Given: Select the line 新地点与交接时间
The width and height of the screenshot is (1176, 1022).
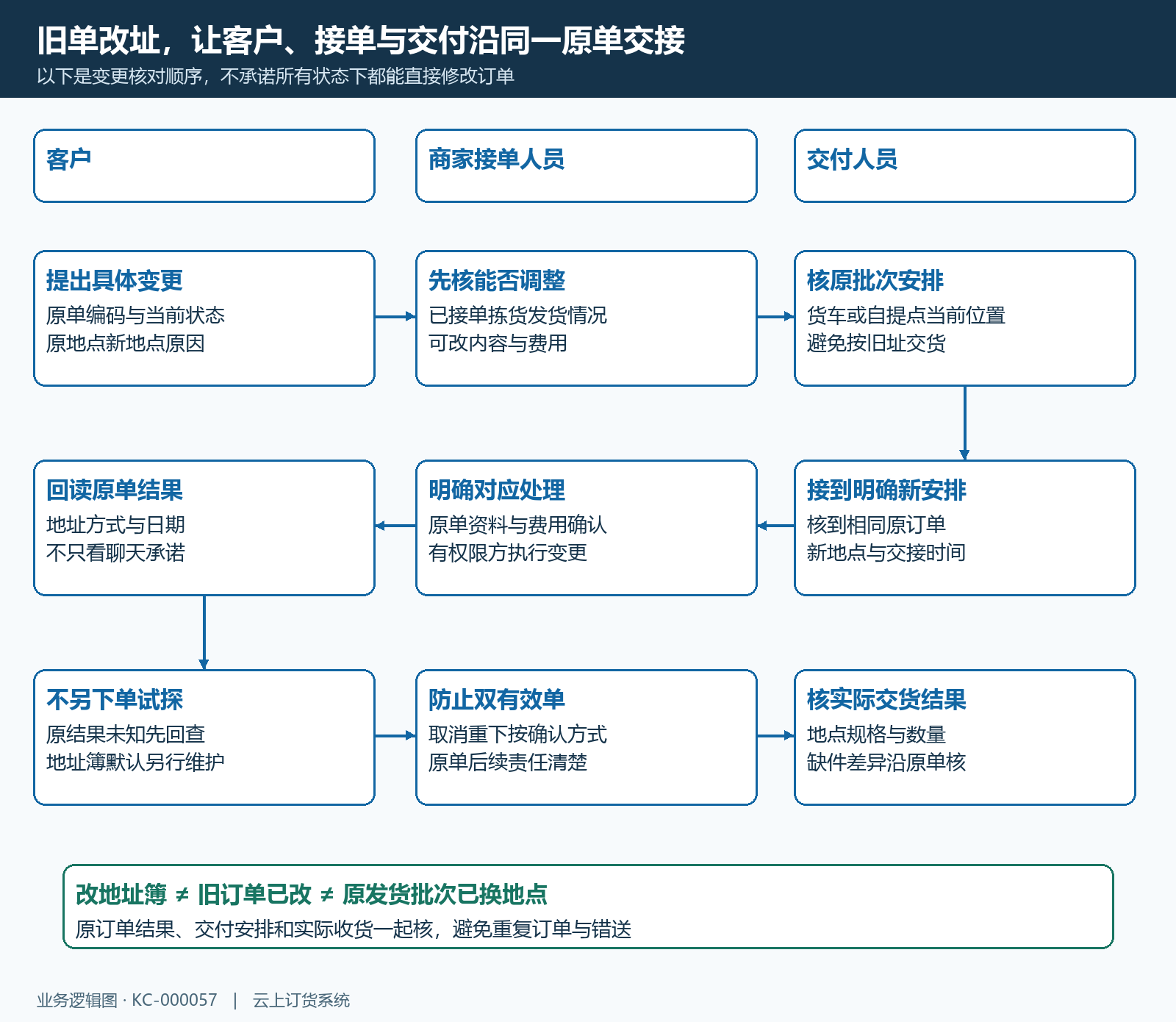Looking at the screenshot, I should (886, 553).
